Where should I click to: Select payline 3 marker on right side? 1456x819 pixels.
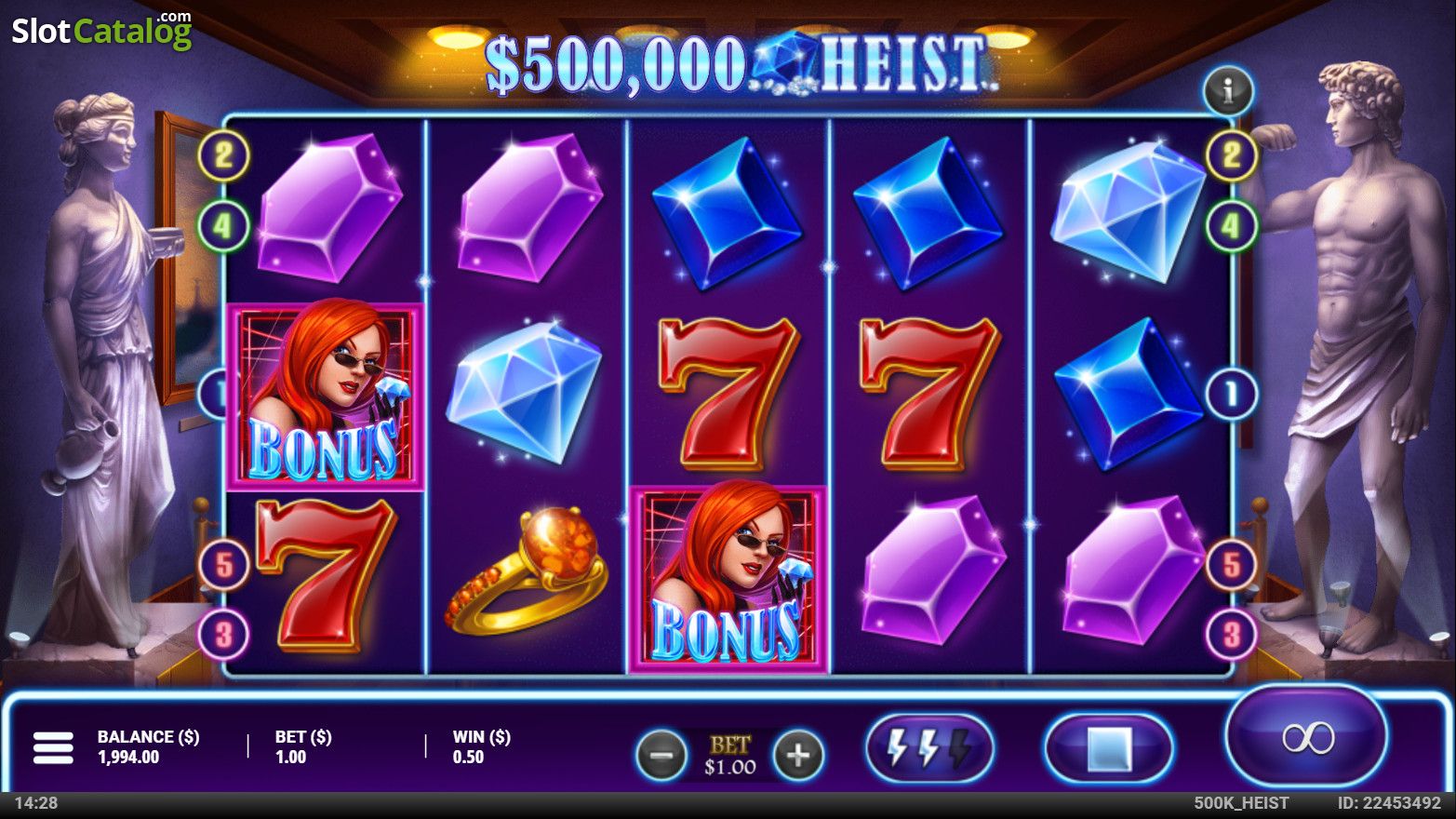[1232, 636]
